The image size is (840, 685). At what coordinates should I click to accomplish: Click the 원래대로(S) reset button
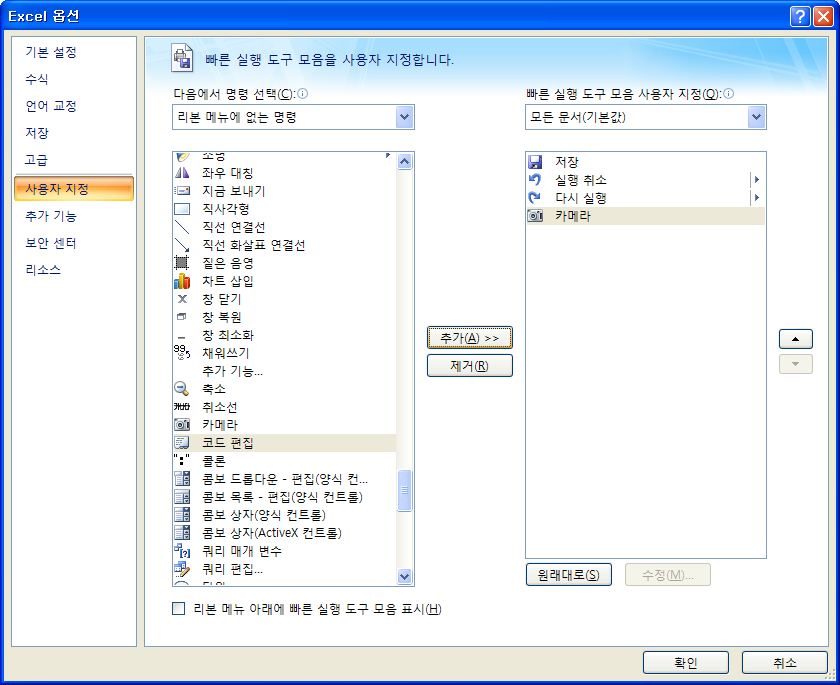point(568,575)
